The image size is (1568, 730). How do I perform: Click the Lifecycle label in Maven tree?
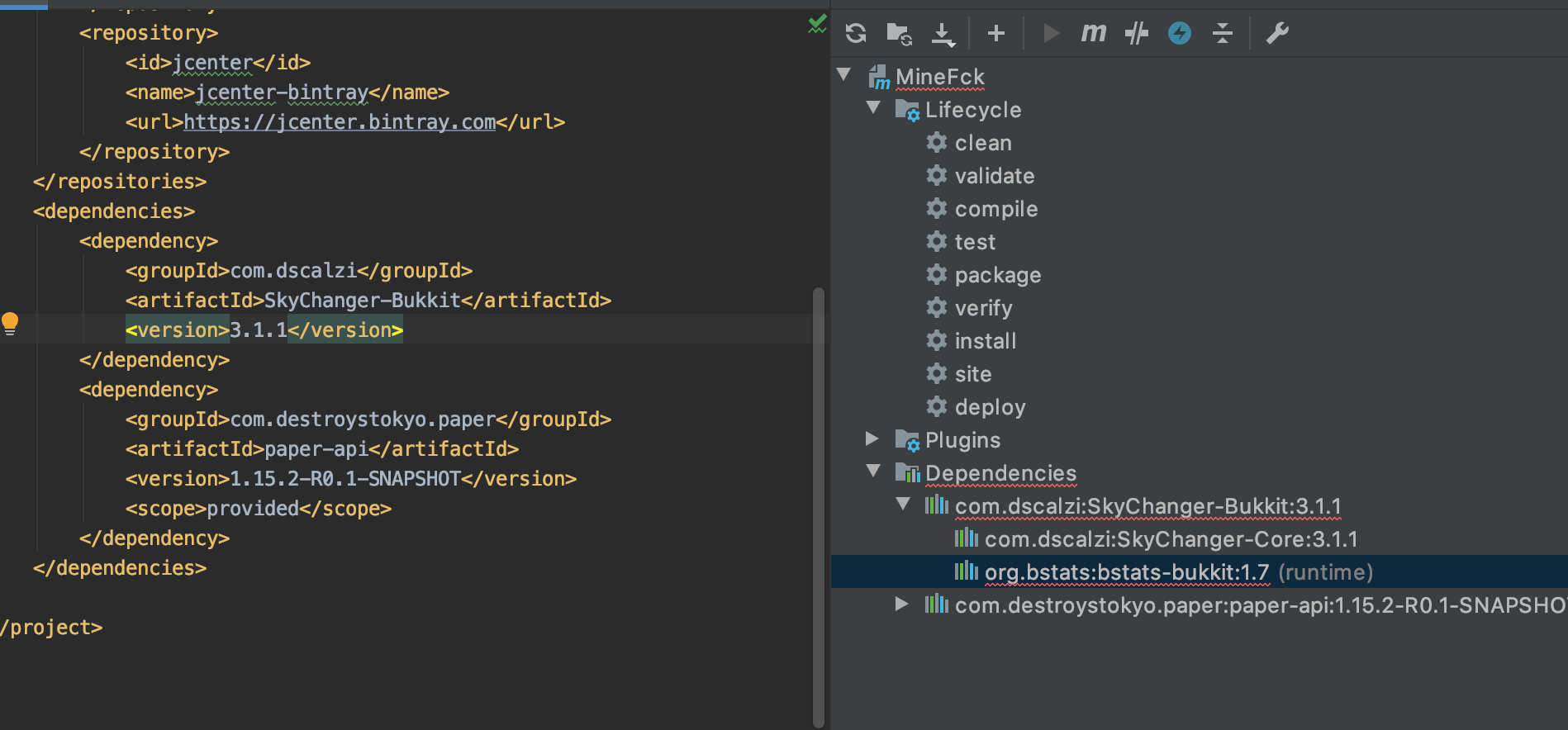point(973,110)
